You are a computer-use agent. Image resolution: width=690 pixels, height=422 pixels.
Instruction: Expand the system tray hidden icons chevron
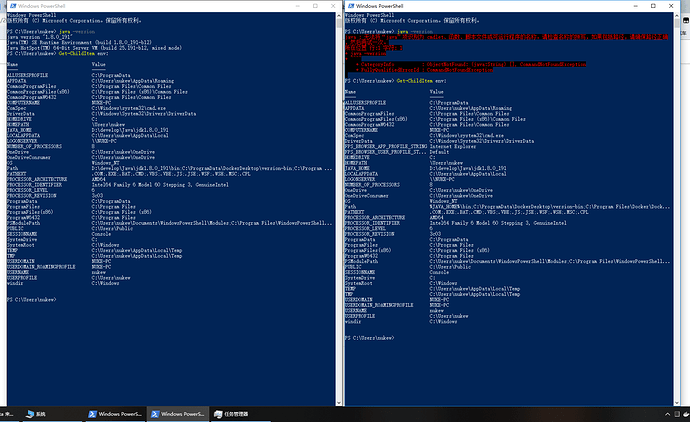tap(668, 414)
